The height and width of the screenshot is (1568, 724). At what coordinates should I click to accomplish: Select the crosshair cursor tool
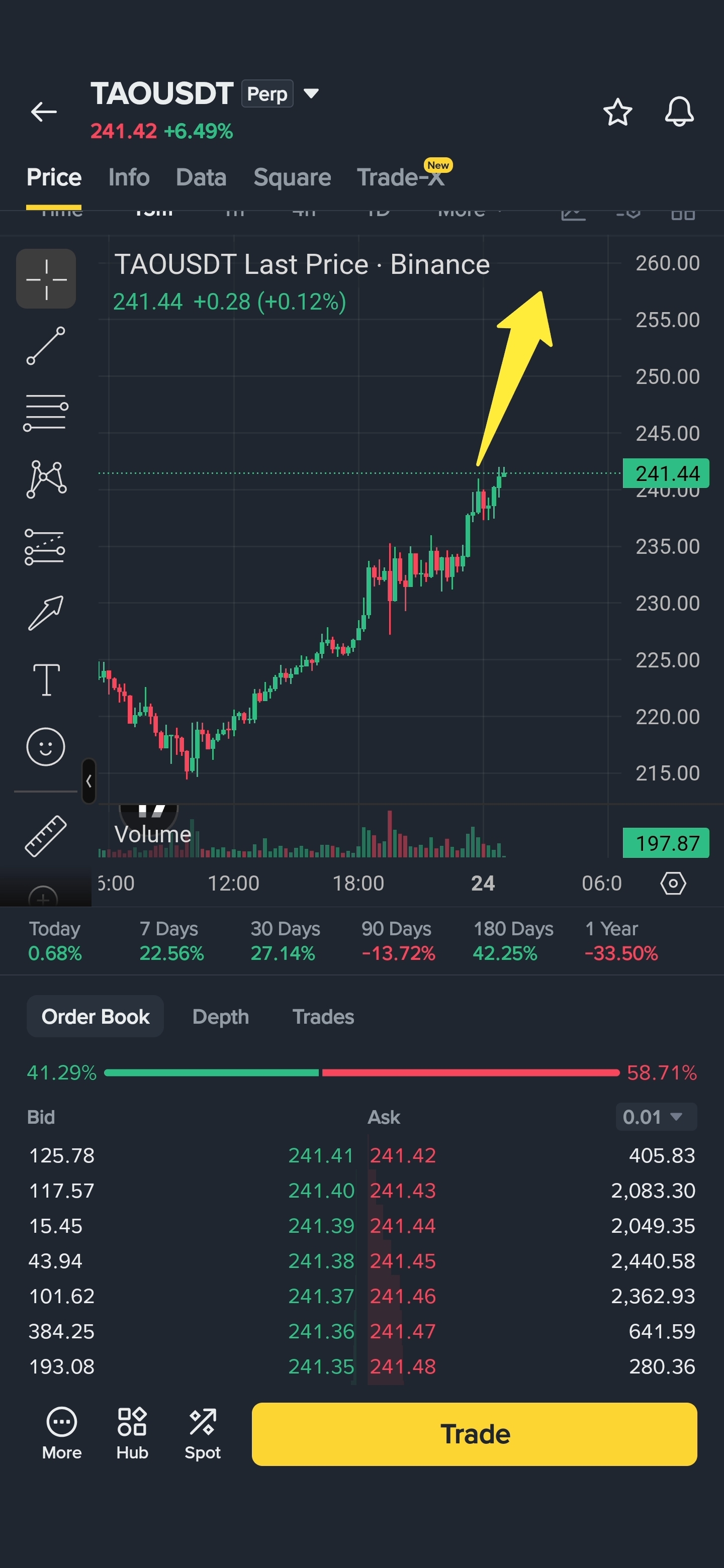click(x=46, y=279)
